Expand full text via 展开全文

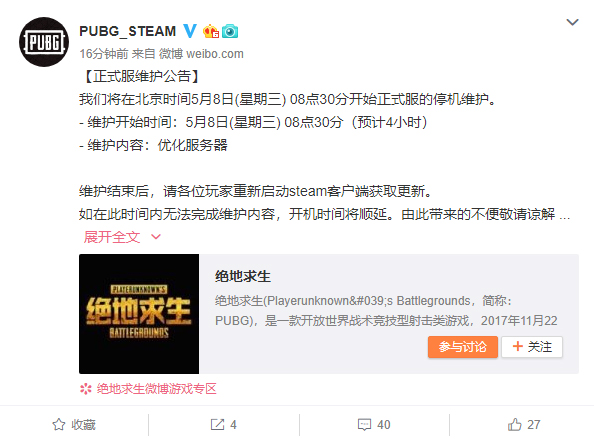pos(112,237)
